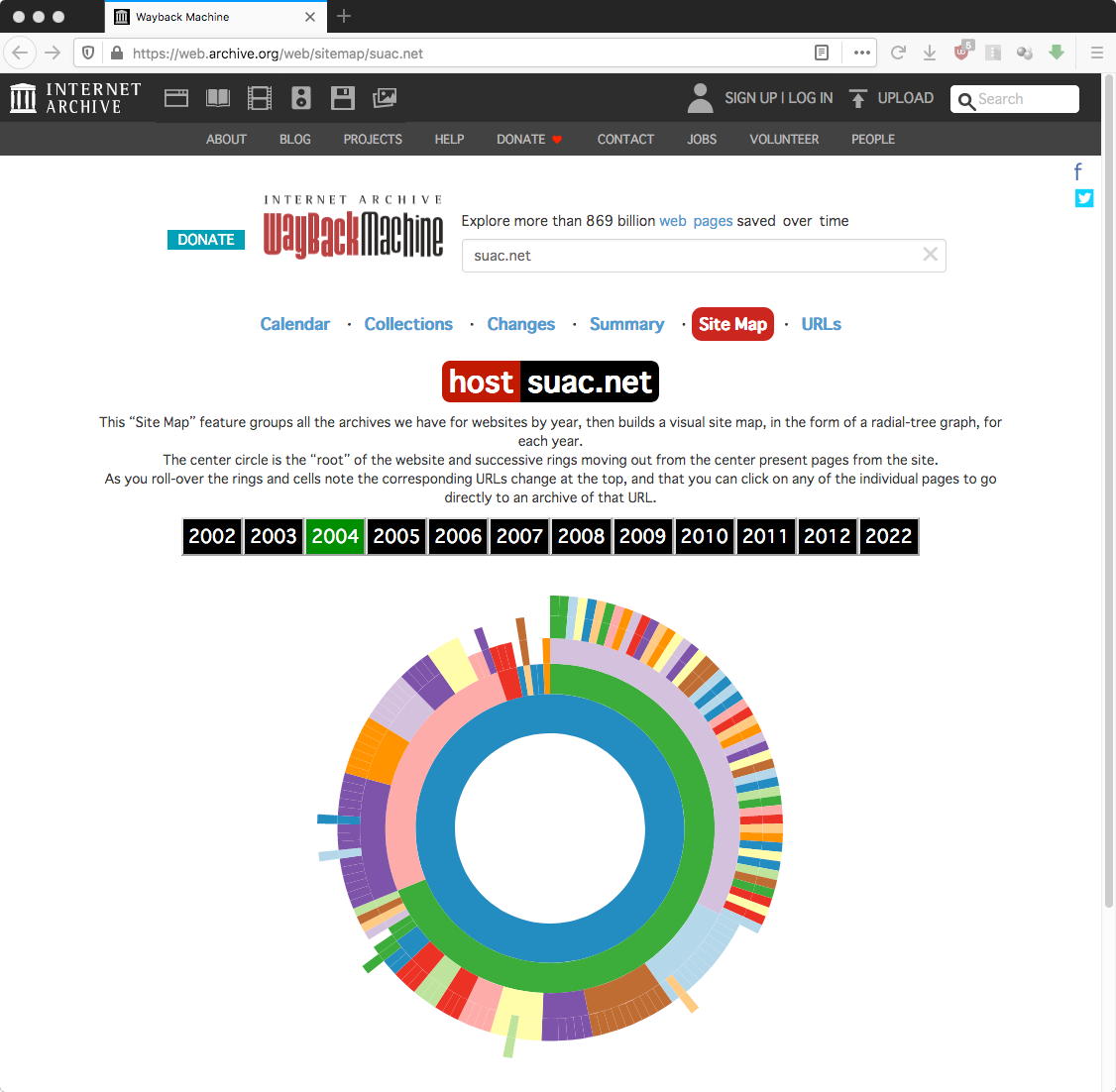Open the About menu item
The width and height of the screenshot is (1116, 1092).
(226, 140)
